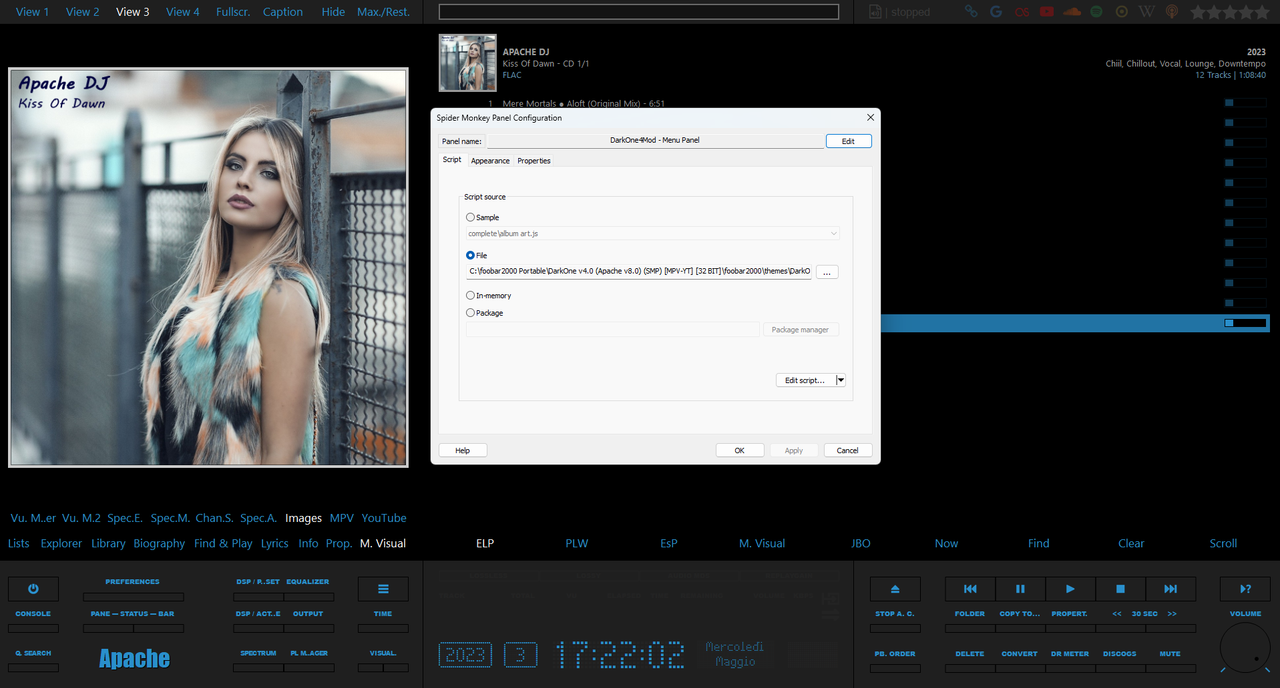Click the audio file icon beside 'stopped'
Viewport: 1280px width, 688px height.
pos(874,12)
